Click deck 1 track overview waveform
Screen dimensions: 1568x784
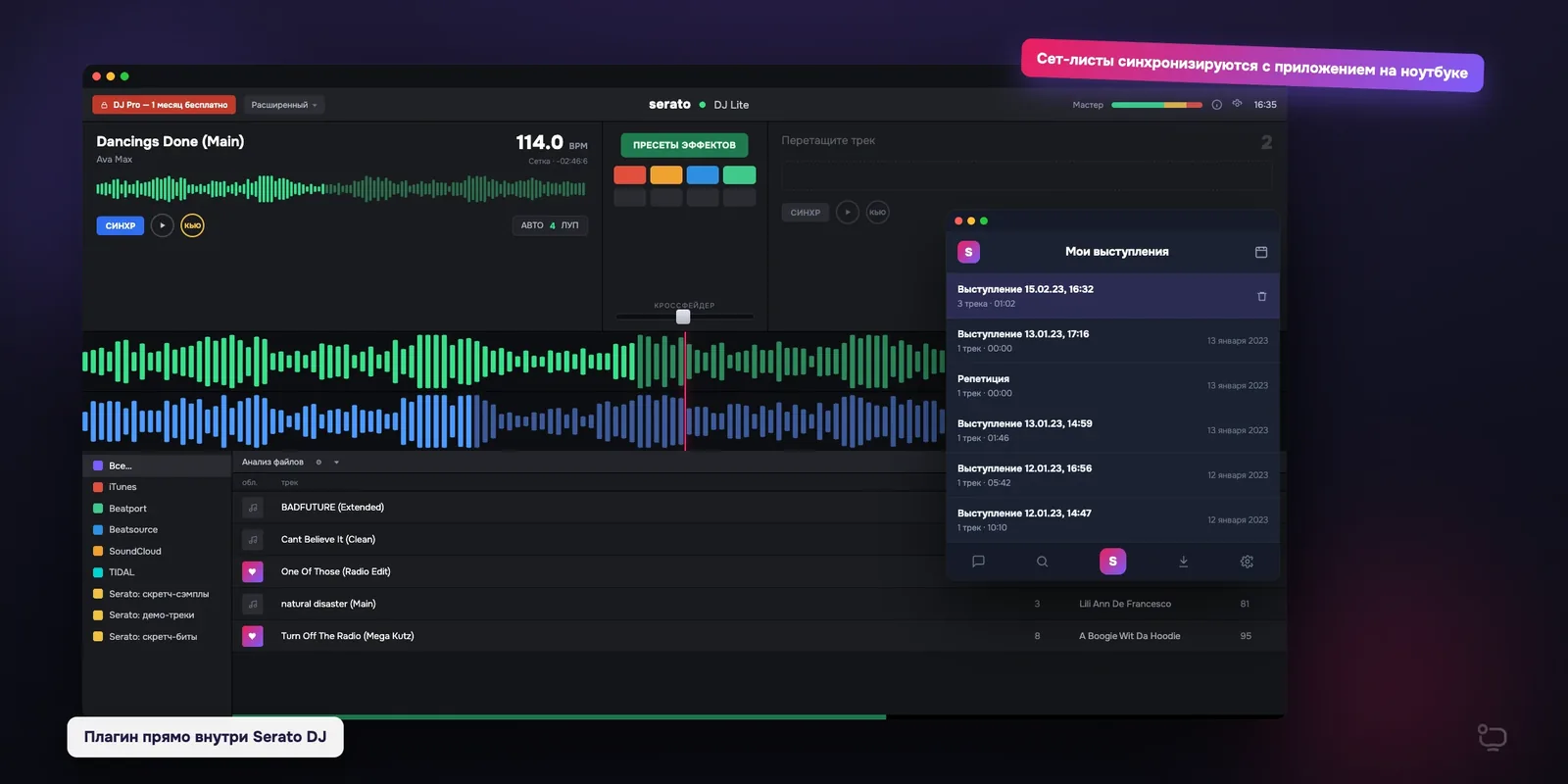(x=341, y=188)
